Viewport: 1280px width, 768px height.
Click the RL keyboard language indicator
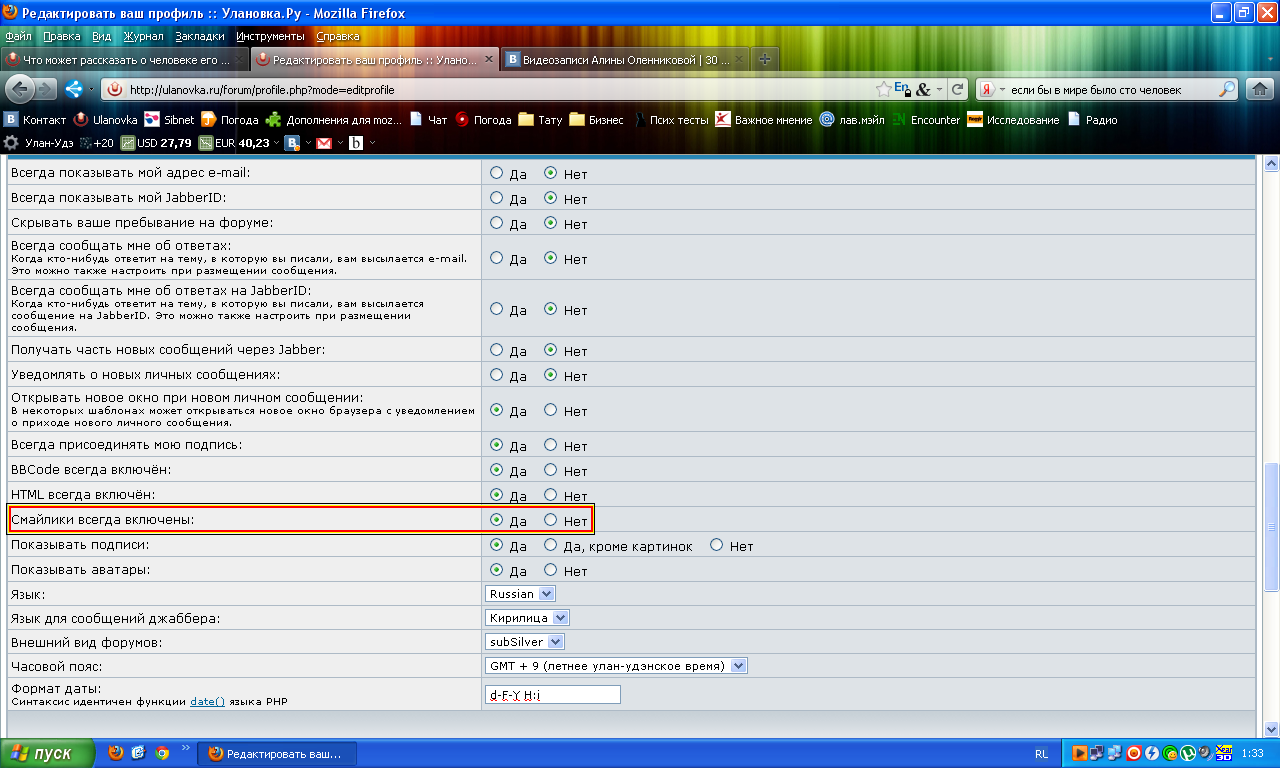[1041, 753]
